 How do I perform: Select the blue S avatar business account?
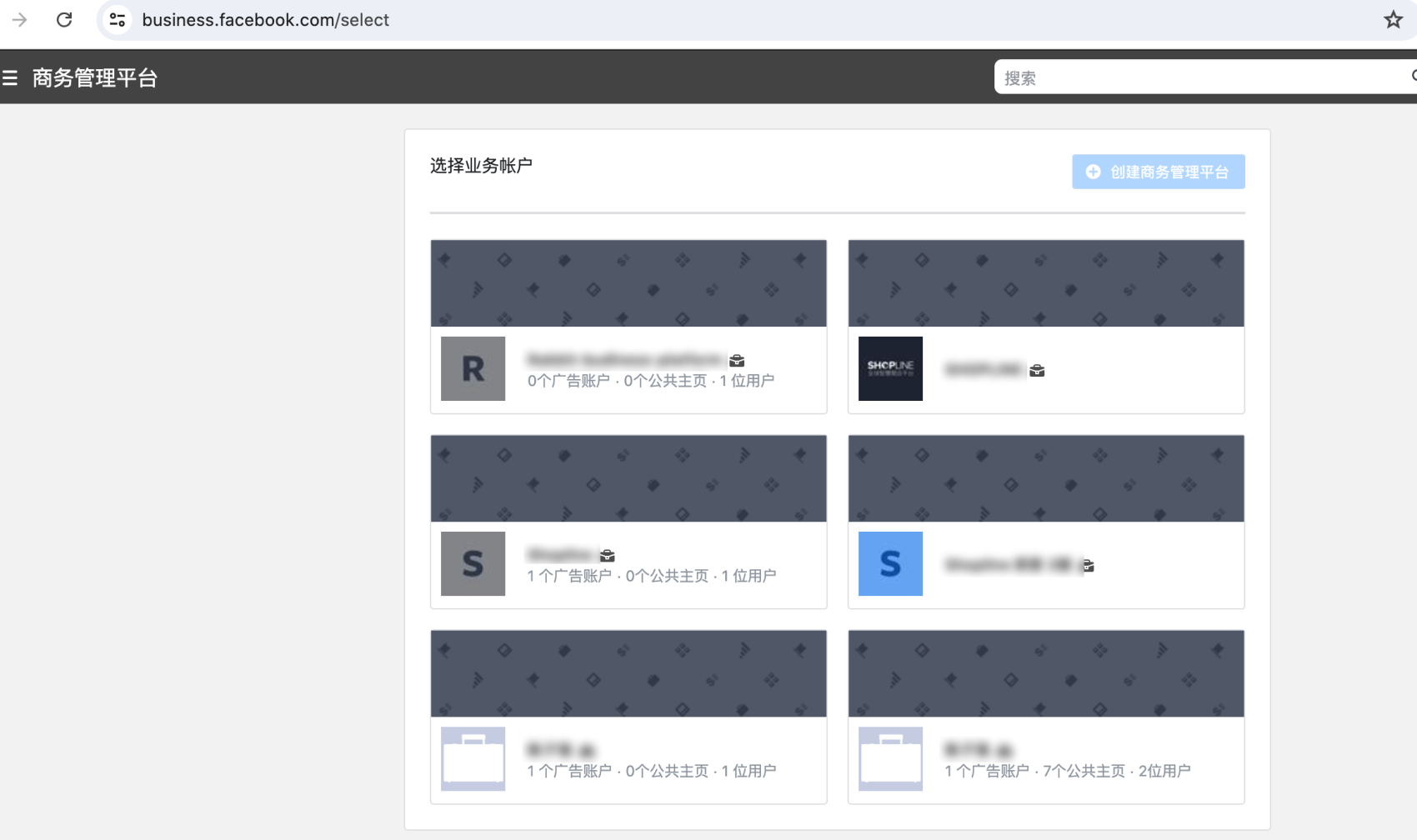pyautogui.click(x=1046, y=522)
